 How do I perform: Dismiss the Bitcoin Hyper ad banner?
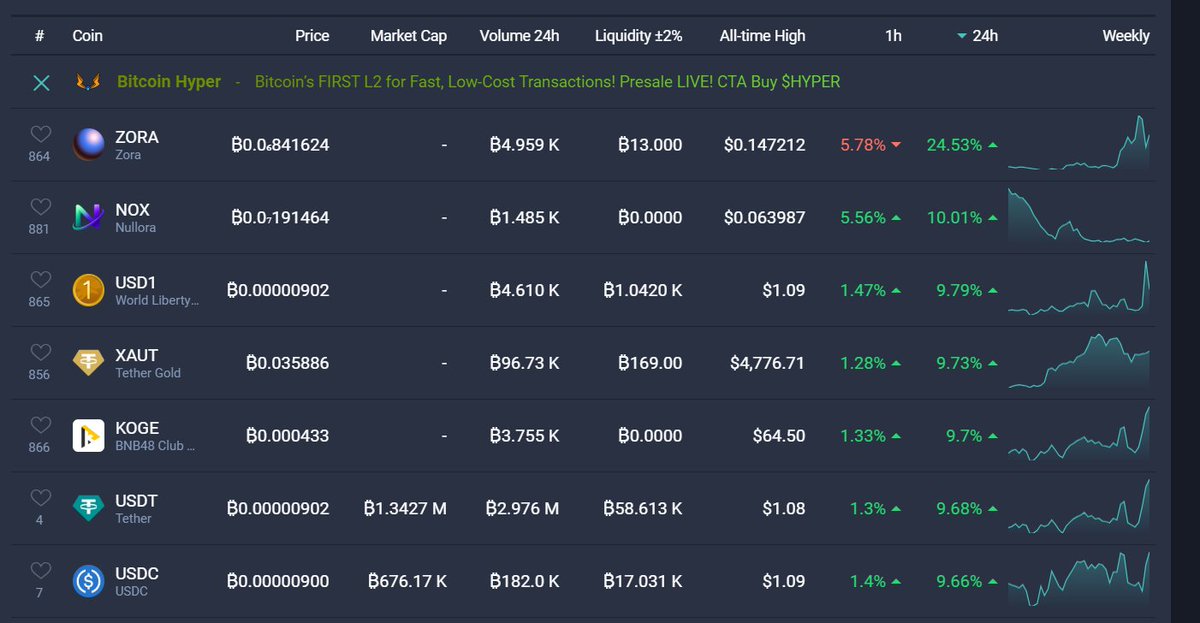[41, 83]
